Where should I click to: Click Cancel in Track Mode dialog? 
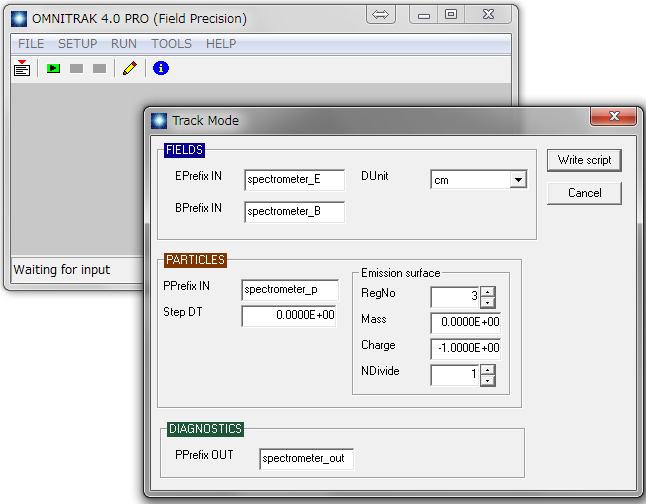tap(584, 193)
